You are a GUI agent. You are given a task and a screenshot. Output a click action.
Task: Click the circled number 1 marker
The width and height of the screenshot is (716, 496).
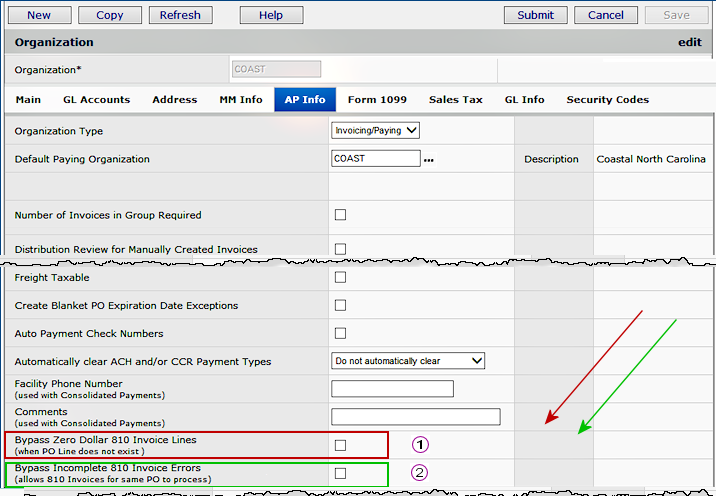click(420, 444)
